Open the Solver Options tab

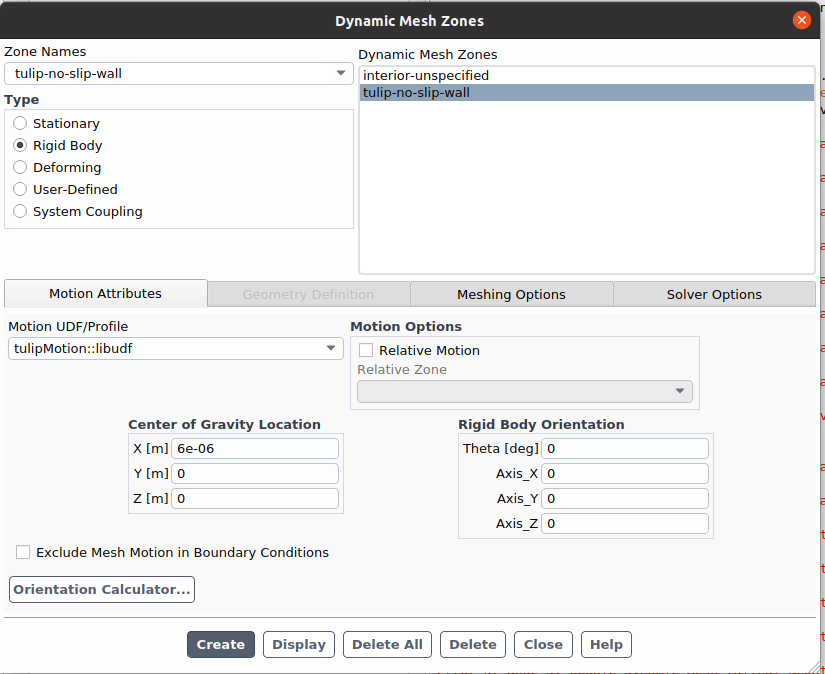(x=714, y=294)
